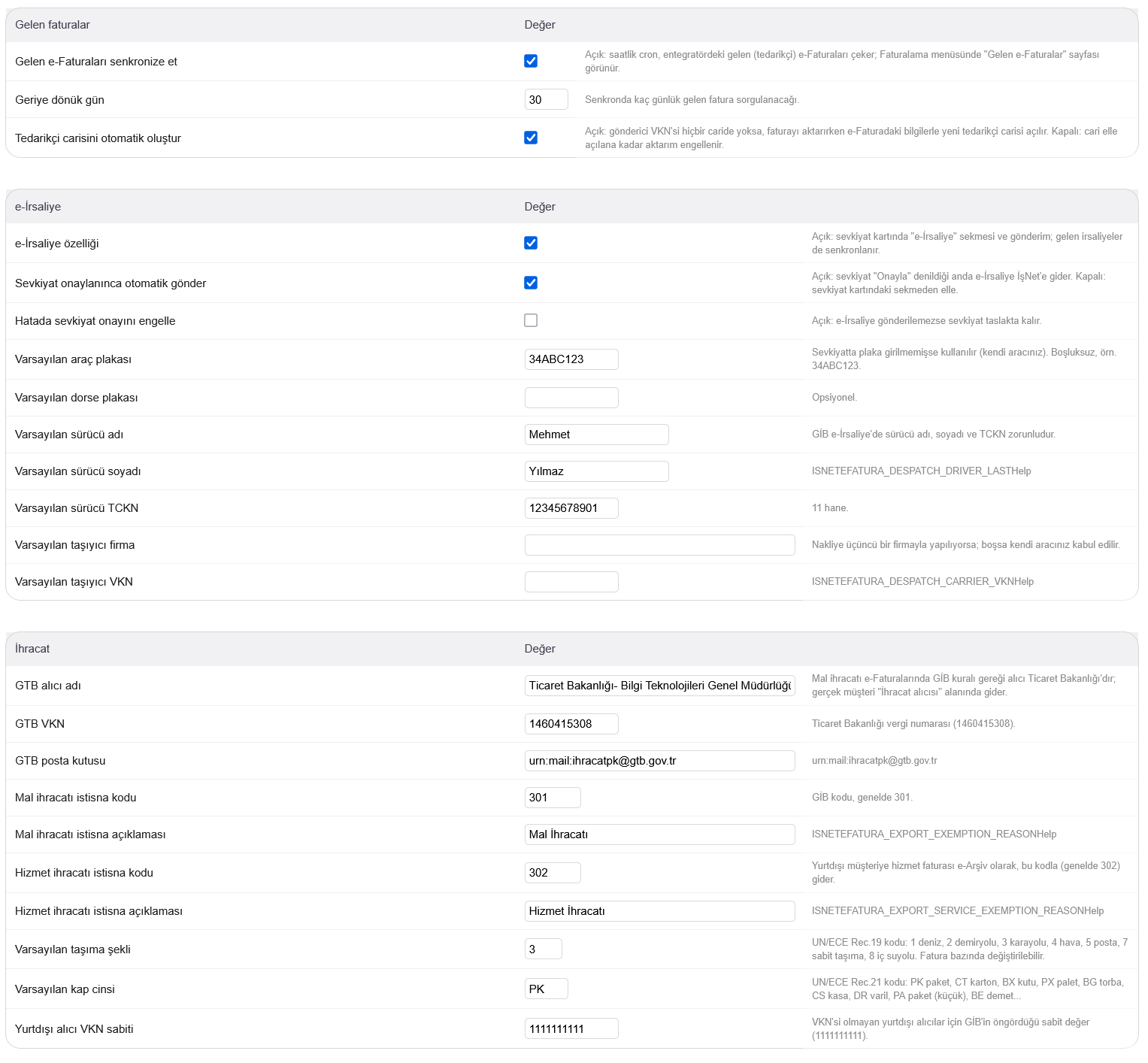Screen dimensions: 1148x1063
Task: Disable the e-İrsaliye özelliği checkbox
Action: tap(531, 243)
